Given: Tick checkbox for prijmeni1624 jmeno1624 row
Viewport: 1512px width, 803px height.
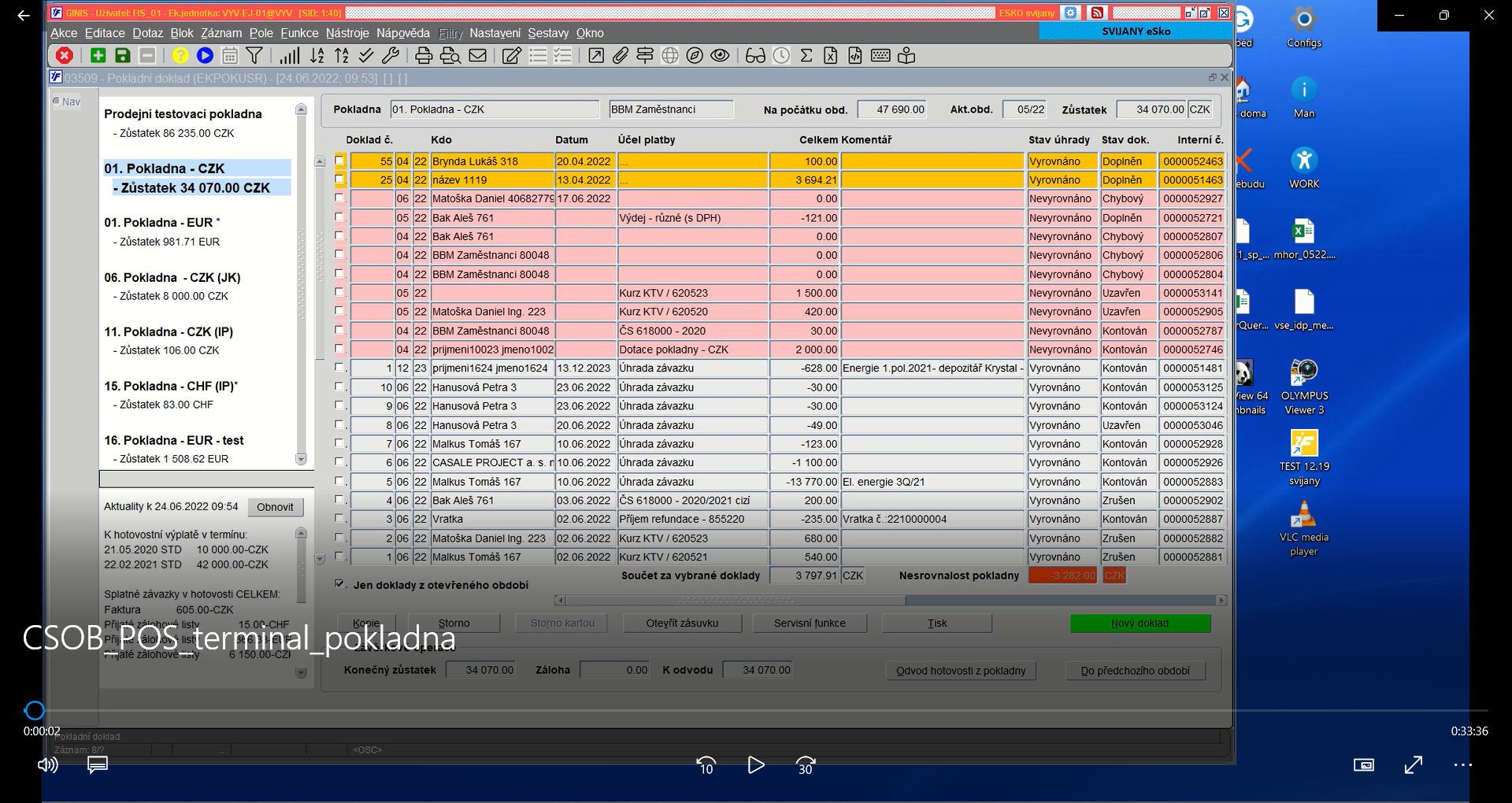Looking at the screenshot, I should point(339,368).
